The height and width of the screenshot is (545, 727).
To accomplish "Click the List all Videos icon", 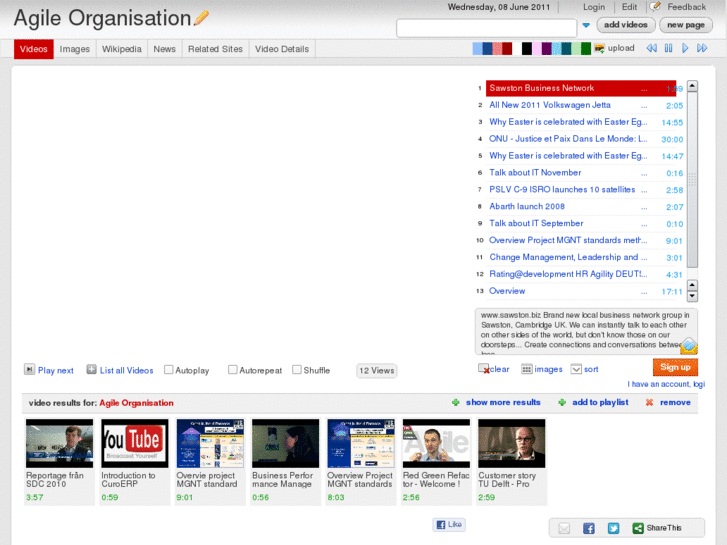I will click(91, 369).
